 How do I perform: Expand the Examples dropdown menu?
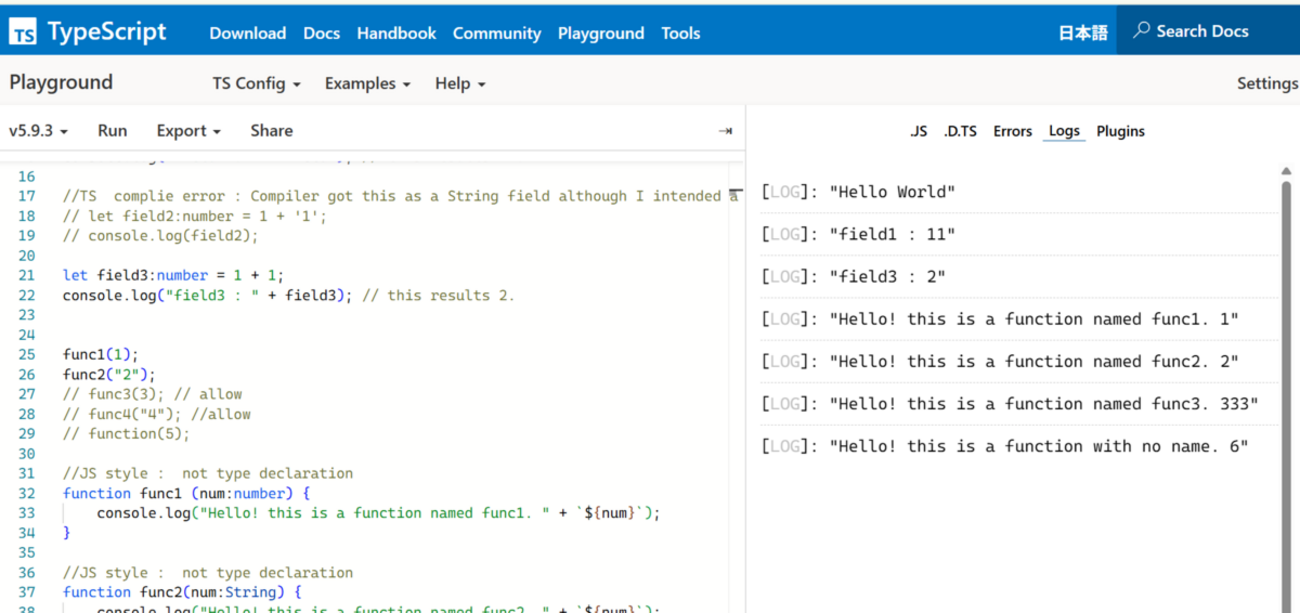[367, 84]
